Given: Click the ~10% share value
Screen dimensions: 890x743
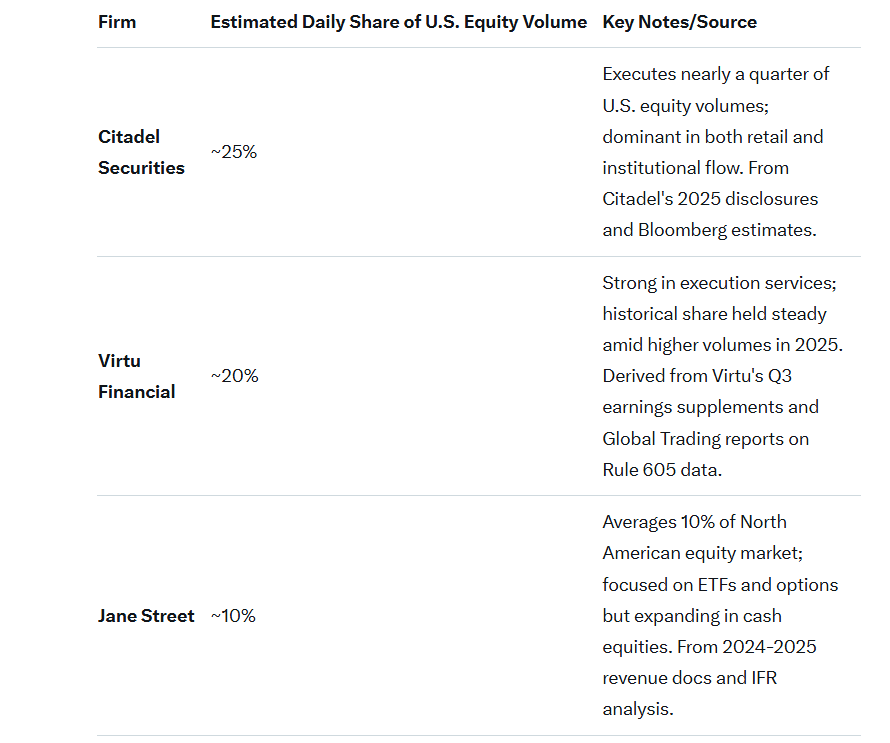Looking at the screenshot, I should [x=233, y=616].
